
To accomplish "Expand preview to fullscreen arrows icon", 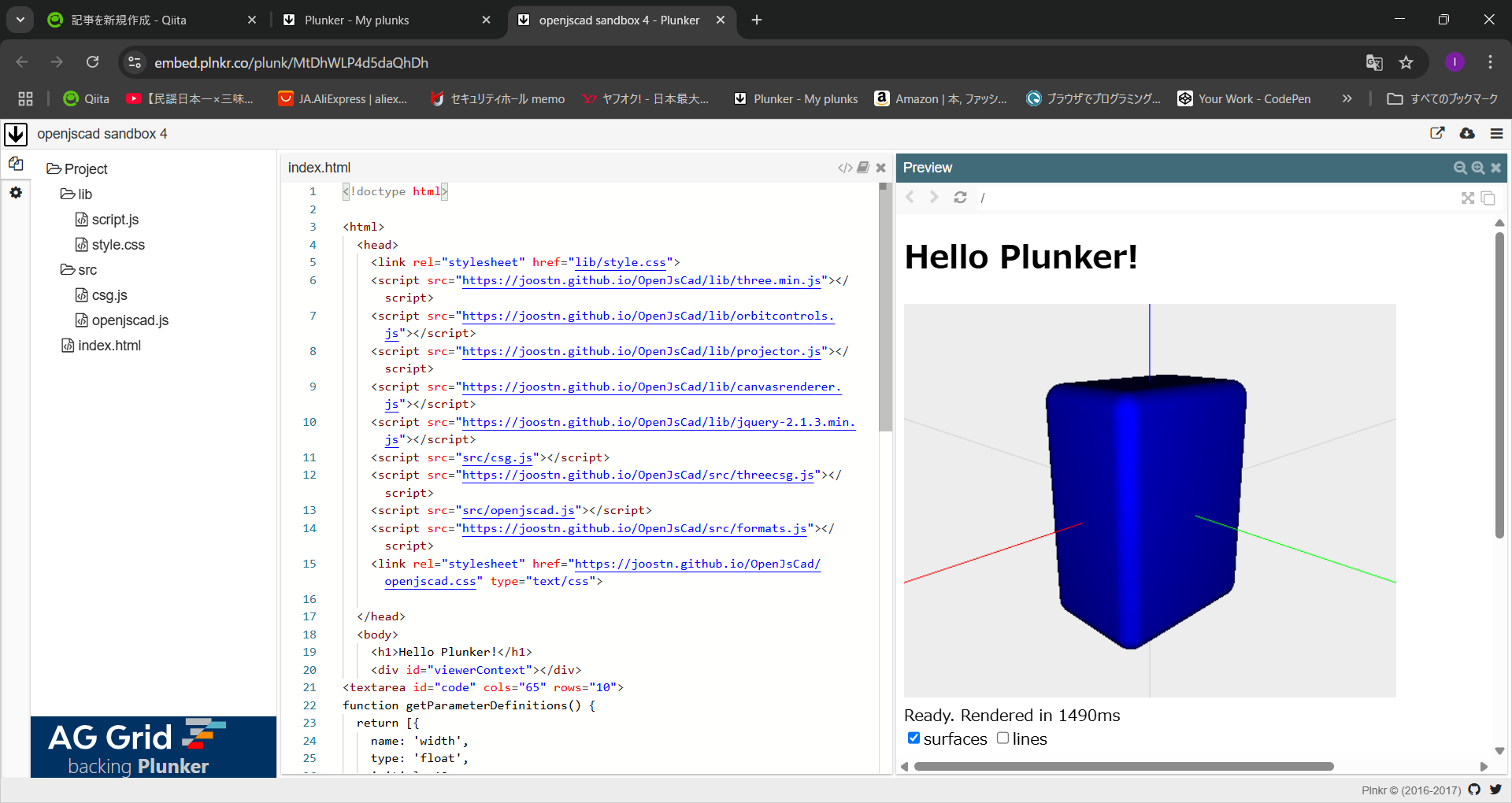I will point(1468,198).
